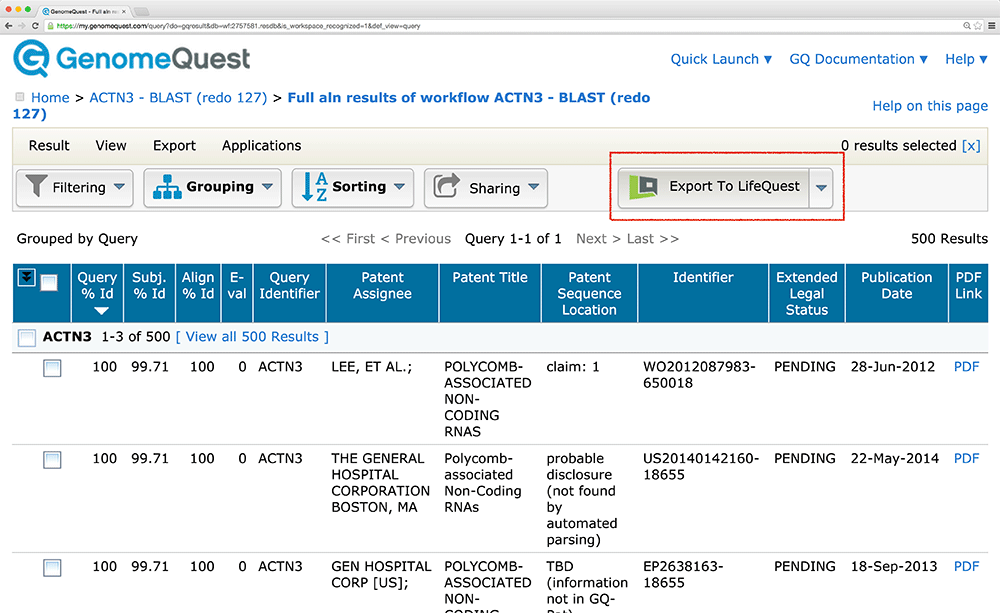This screenshot has width=1000, height=613.
Task: Click the GenomeQuest browser tab
Action: [x=84, y=11]
